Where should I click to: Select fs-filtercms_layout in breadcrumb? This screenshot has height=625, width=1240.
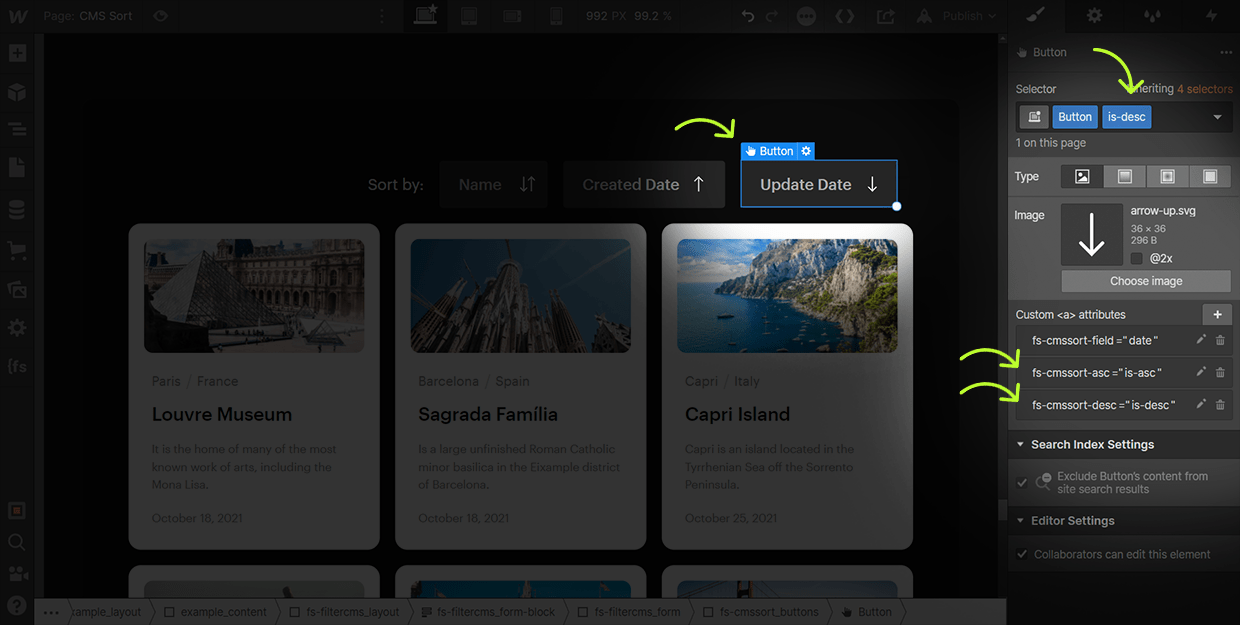coord(345,612)
